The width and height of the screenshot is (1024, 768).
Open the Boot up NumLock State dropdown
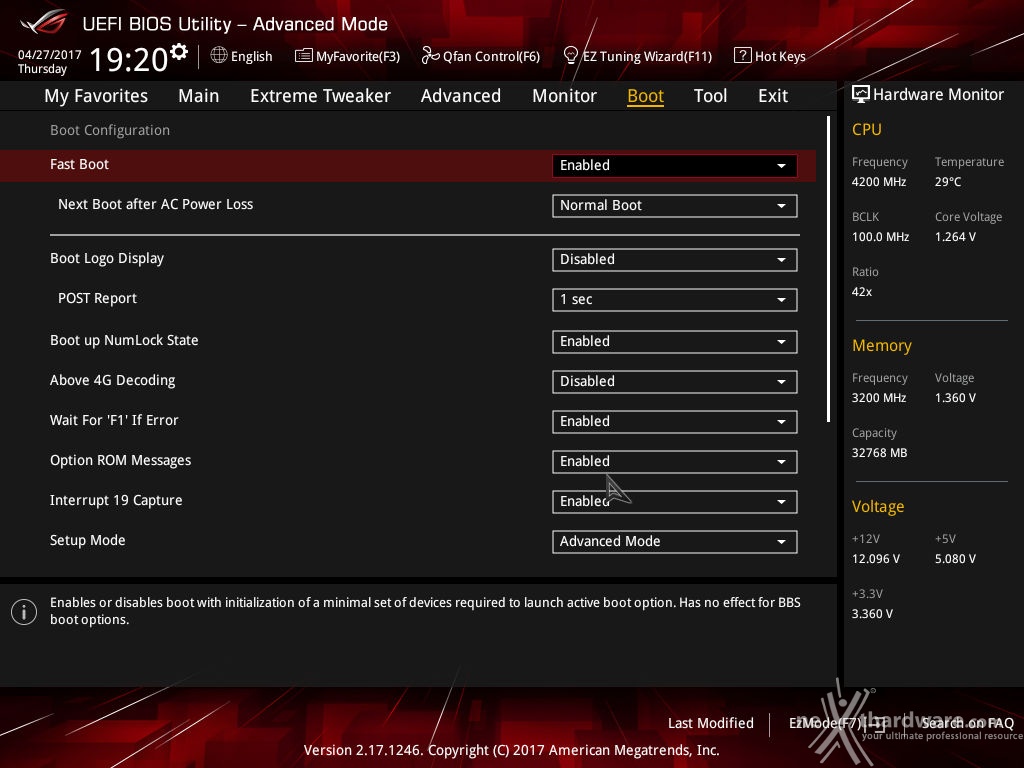pos(675,342)
